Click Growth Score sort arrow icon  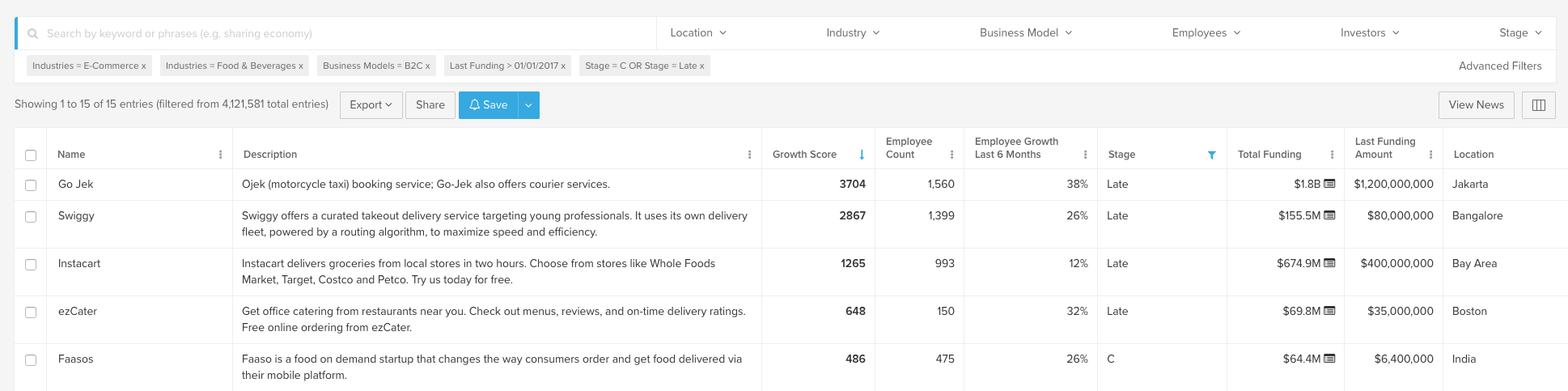point(862,155)
